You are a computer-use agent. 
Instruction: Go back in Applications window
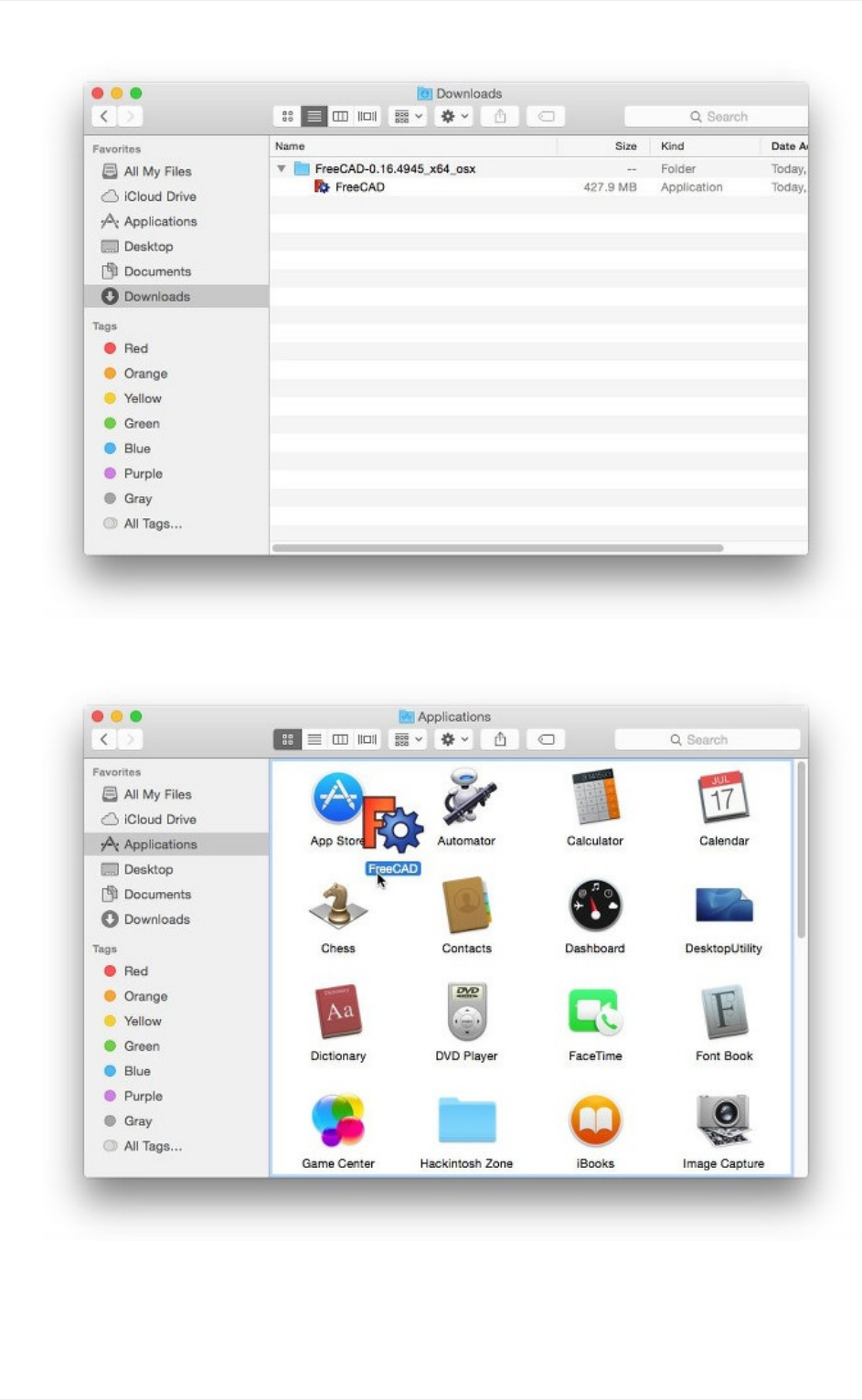coord(104,739)
